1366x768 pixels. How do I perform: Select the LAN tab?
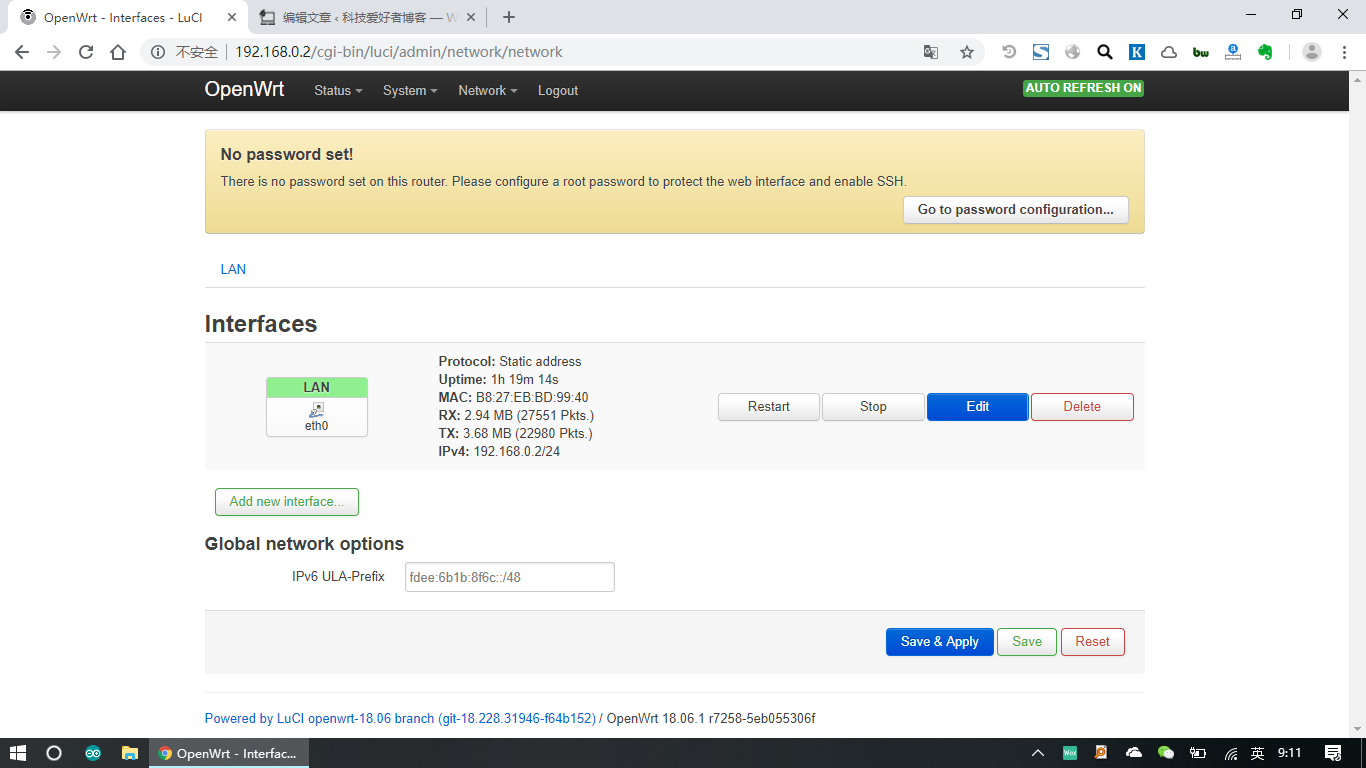(x=233, y=269)
